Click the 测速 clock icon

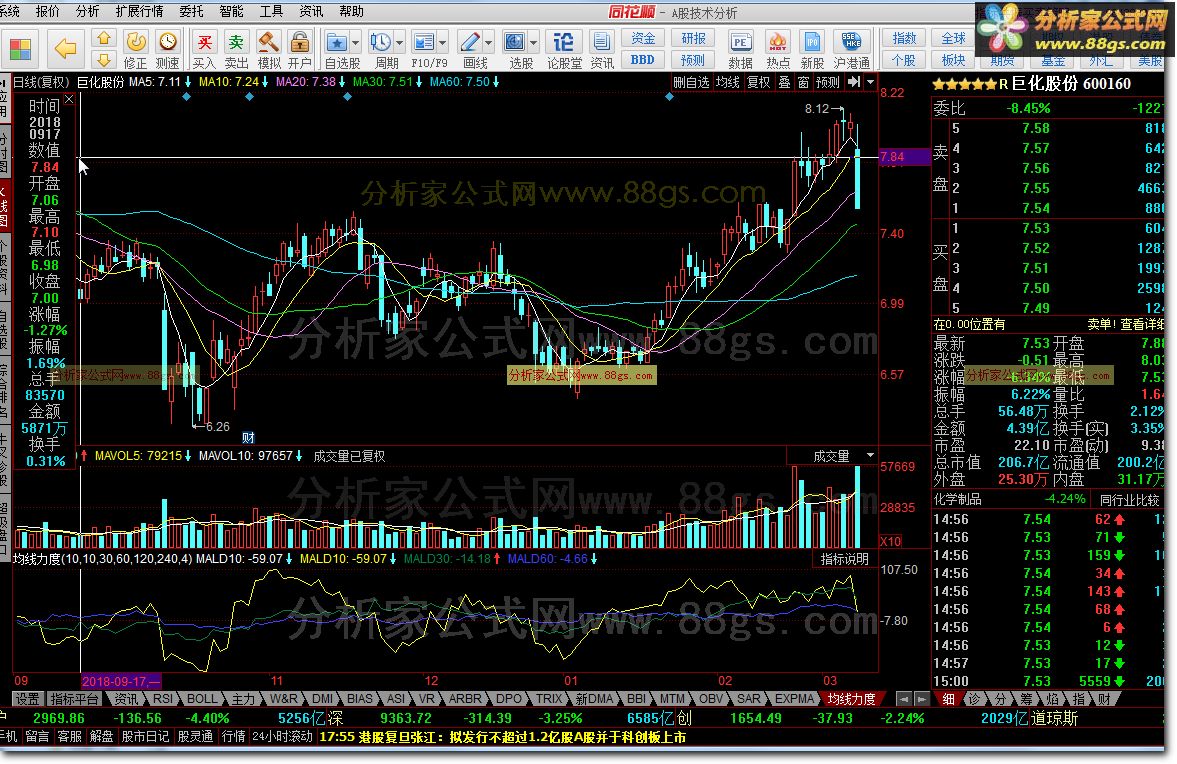[167, 41]
